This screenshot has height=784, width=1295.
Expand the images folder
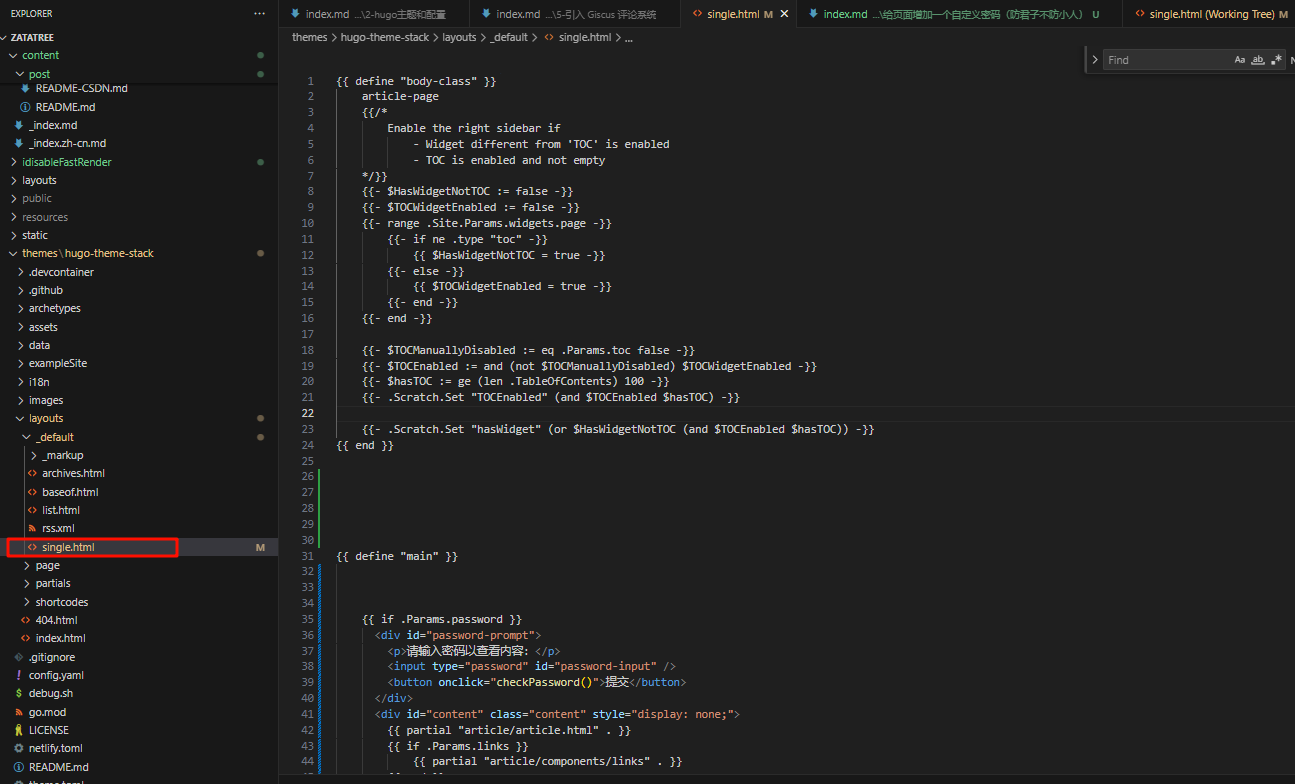click(x=20, y=400)
